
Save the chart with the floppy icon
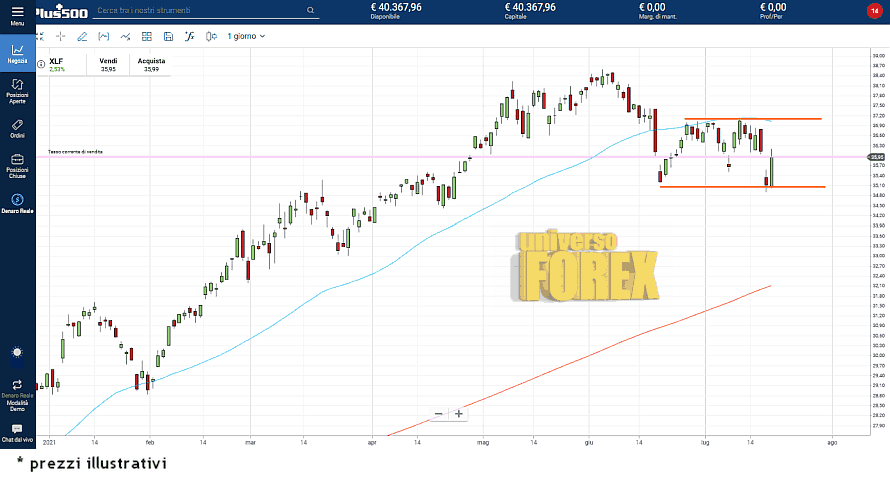[167, 36]
